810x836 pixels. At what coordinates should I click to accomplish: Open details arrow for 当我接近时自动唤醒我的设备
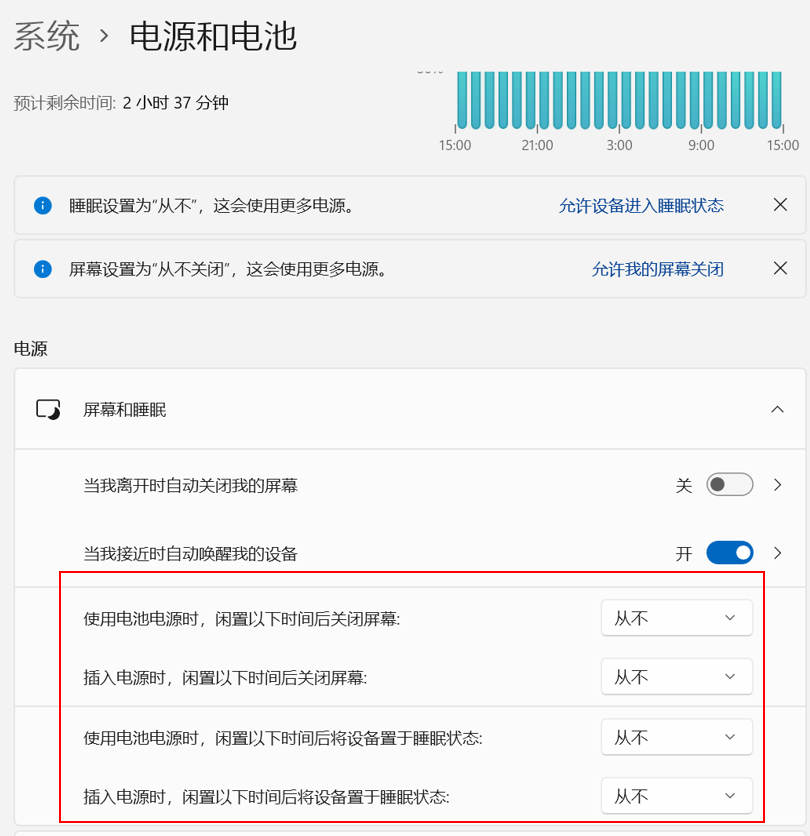click(778, 553)
